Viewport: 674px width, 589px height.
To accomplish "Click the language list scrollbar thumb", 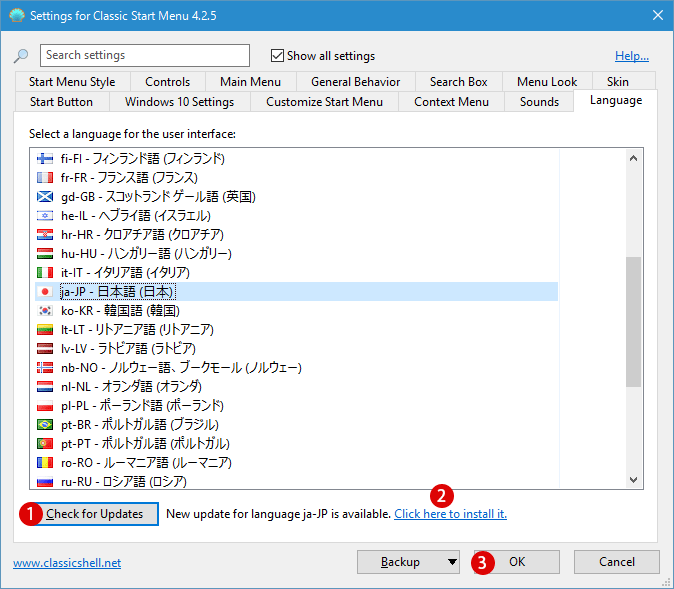I will tap(633, 322).
